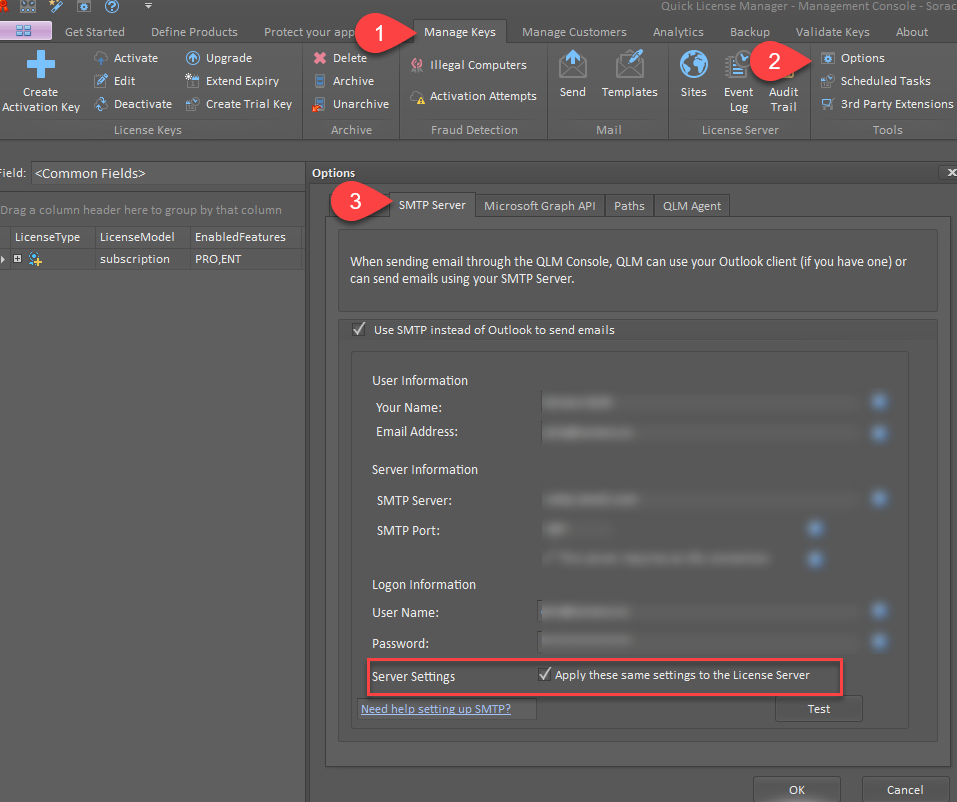Screen dimensions: 957x802
Task: Open Scheduled Tasks in Tools
Action: click(x=884, y=81)
